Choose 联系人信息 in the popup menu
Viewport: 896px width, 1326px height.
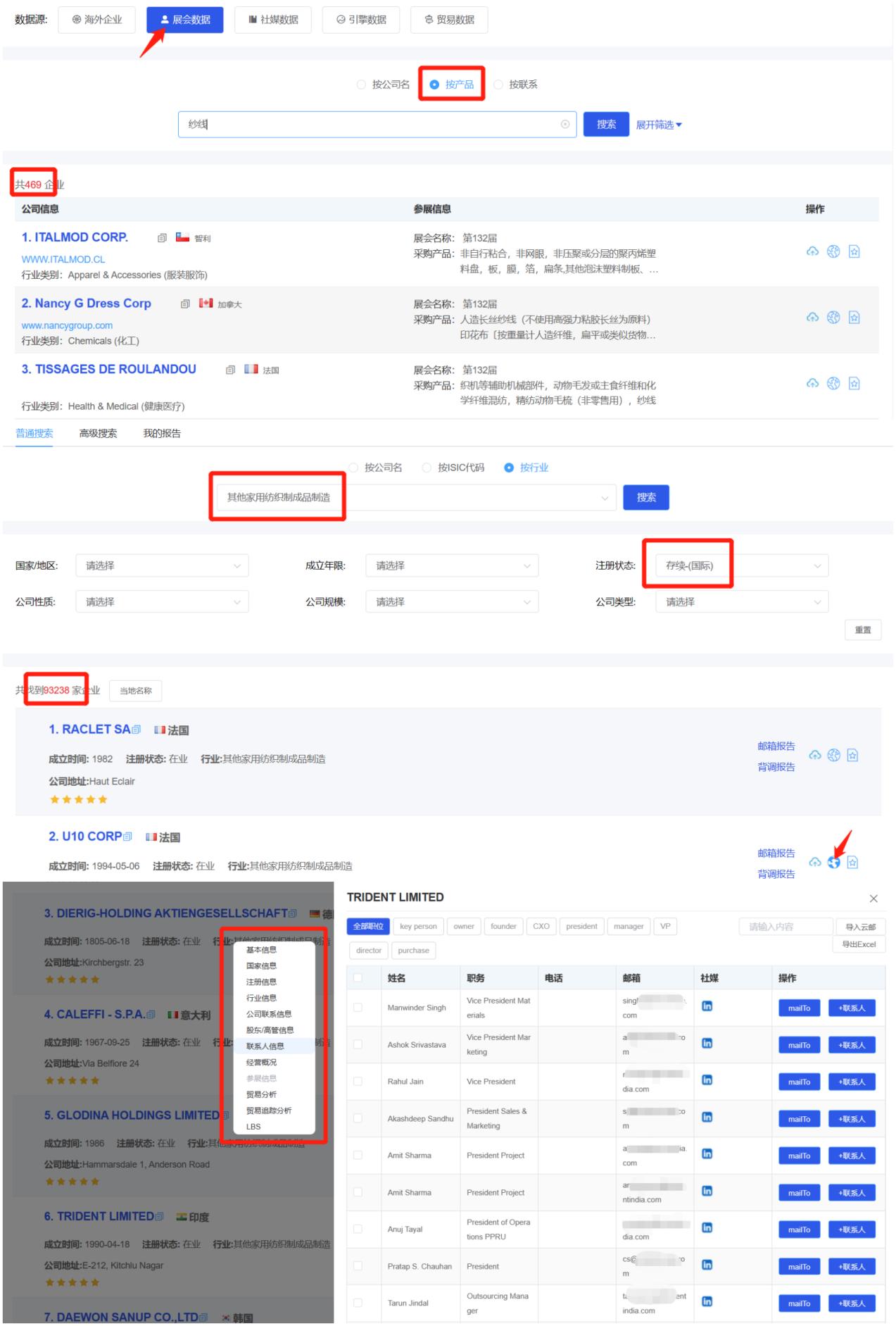[265, 1046]
